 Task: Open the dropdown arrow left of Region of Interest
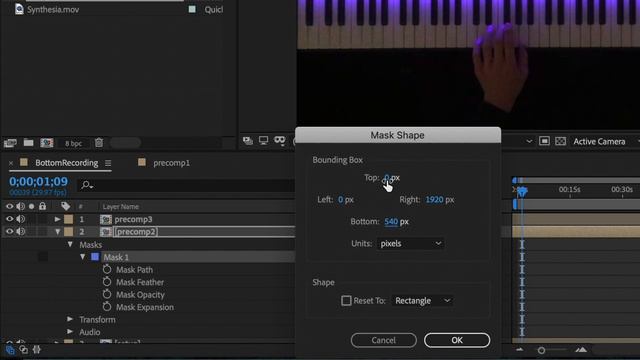529,141
